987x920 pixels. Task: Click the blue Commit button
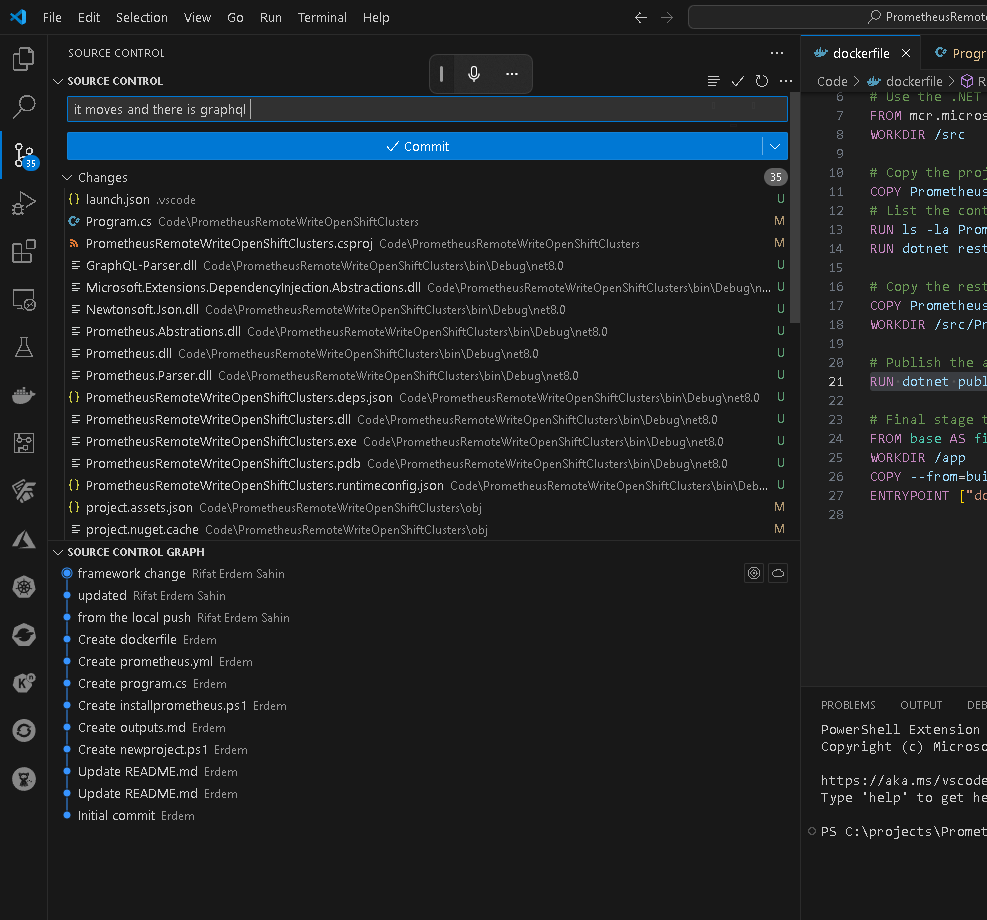415,147
